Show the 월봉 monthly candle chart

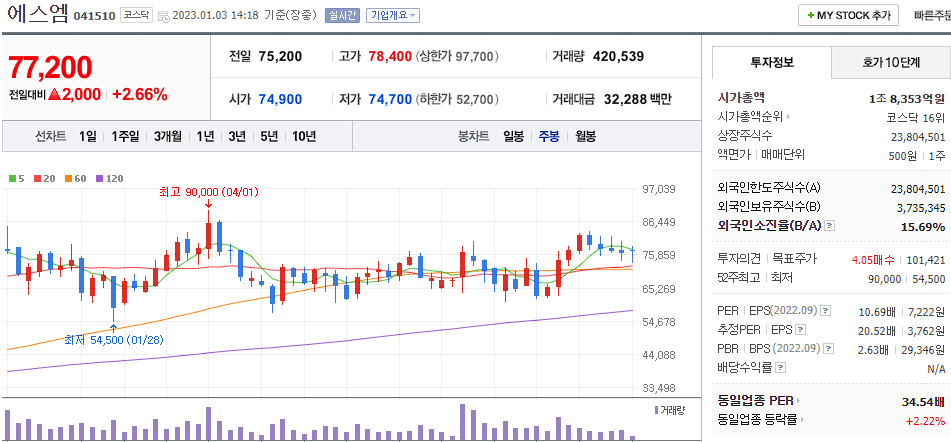click(x=586, y=136)
